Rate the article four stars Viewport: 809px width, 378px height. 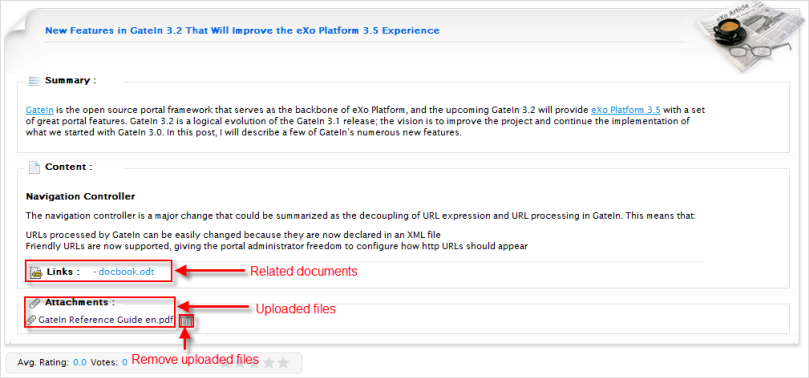(x=269, y=363)
